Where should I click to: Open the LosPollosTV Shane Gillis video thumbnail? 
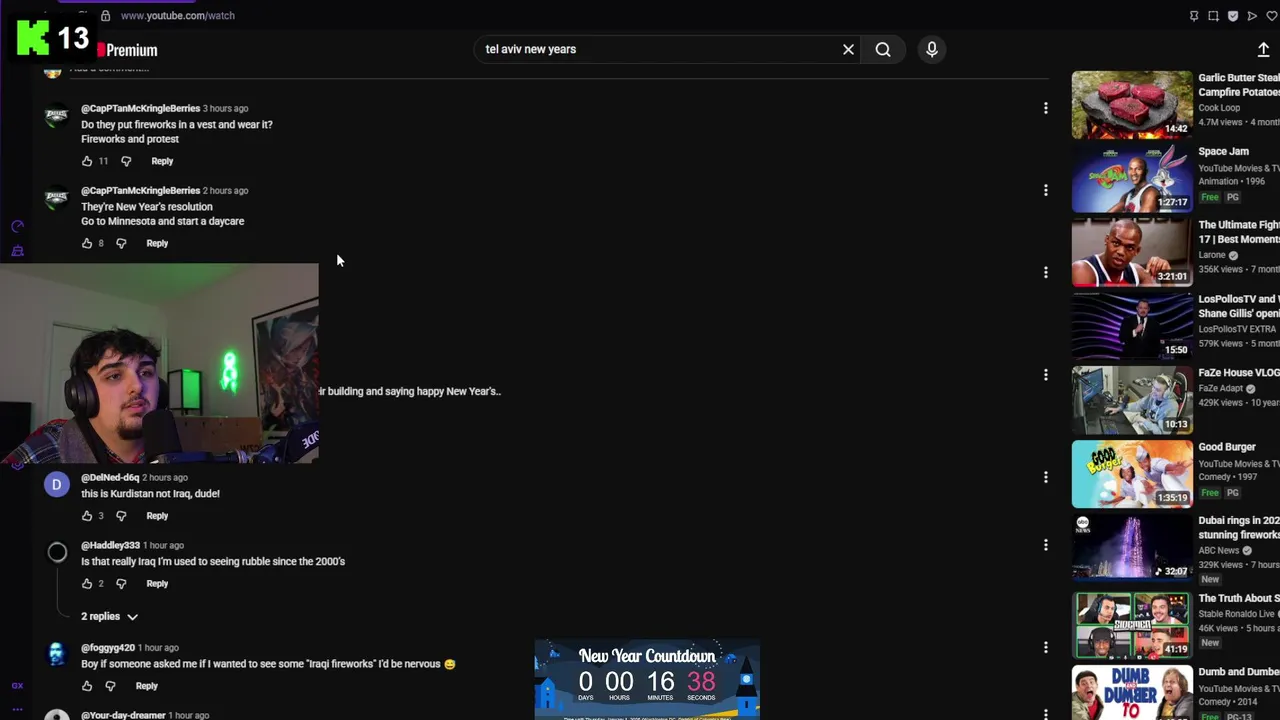[x=1132, y=326]
